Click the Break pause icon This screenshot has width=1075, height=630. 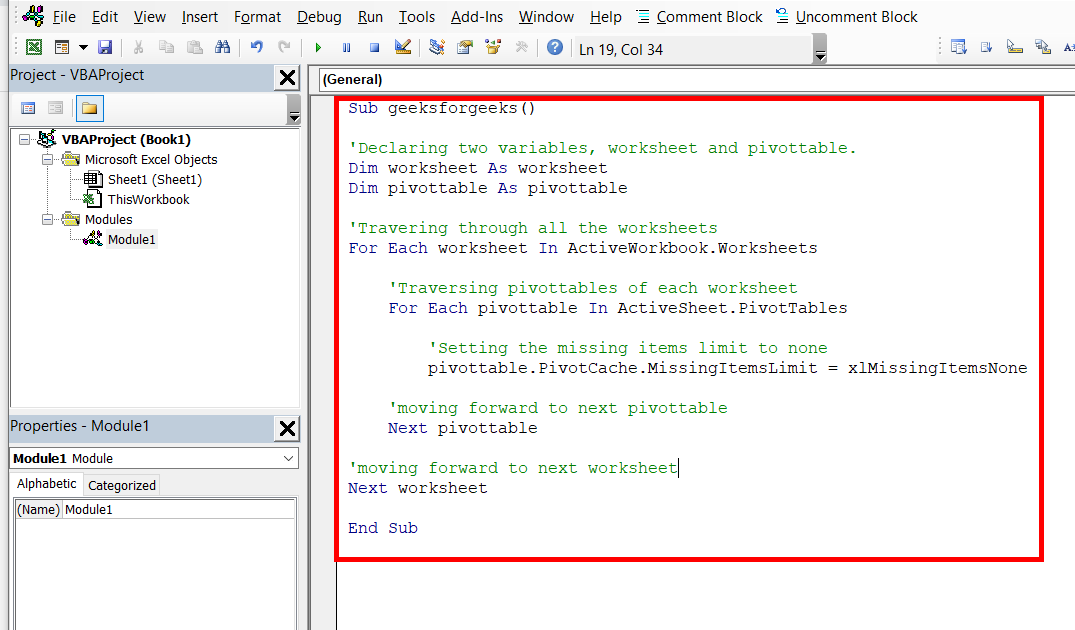pos(346,48)
